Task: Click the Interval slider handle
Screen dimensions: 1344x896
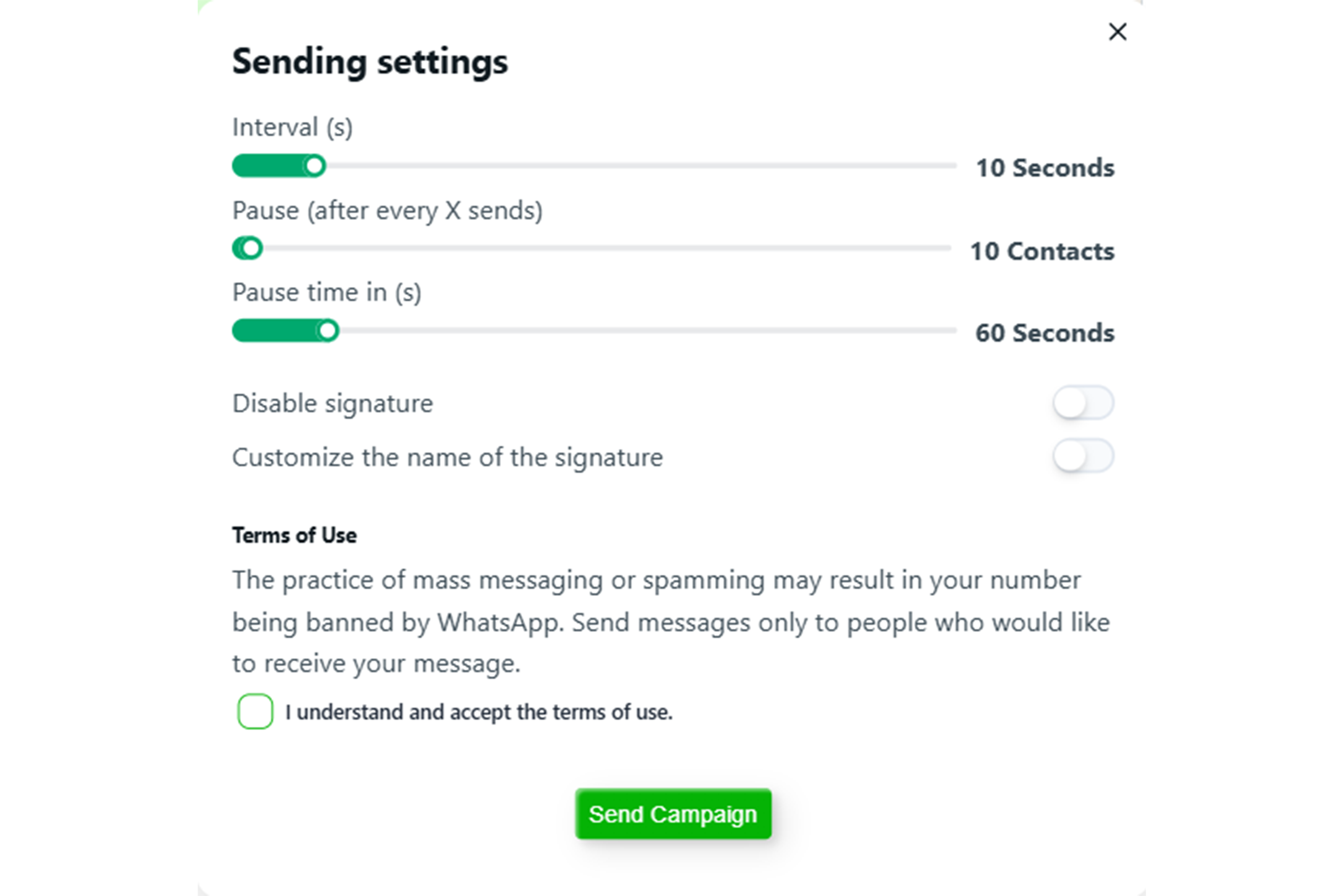Action: pyautogui.click(x=314, y=166)
